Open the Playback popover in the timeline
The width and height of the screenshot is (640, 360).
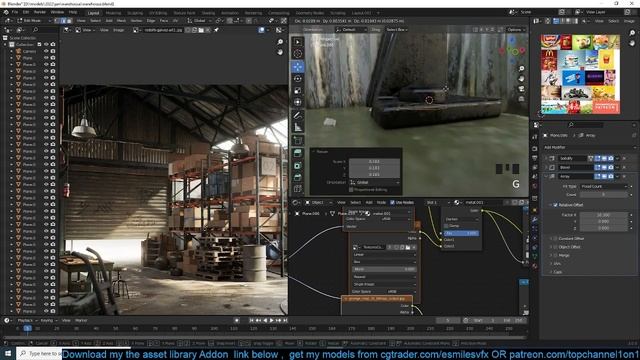[27, 320]
